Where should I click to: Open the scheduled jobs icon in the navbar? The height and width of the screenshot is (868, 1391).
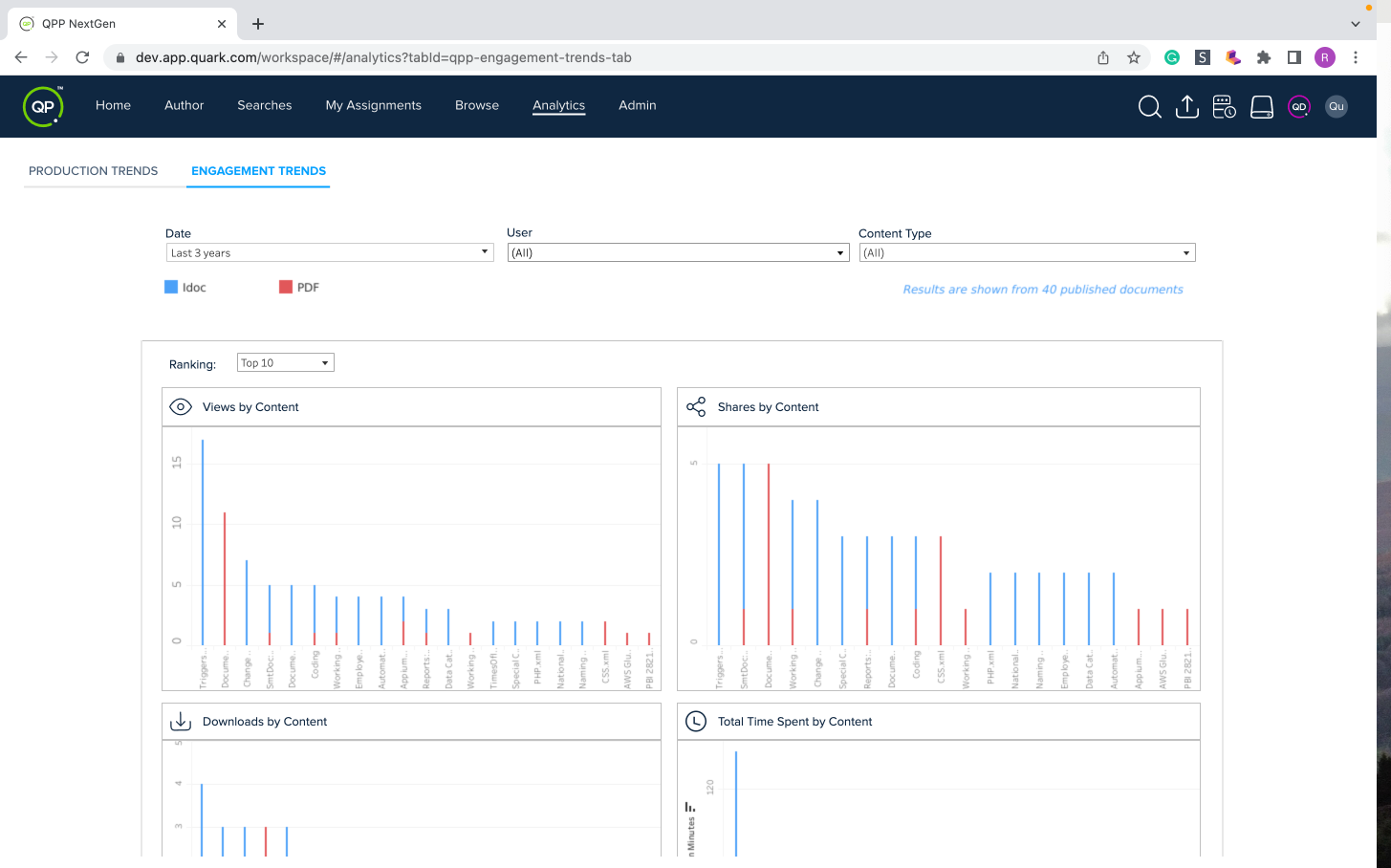[1224, 107]
